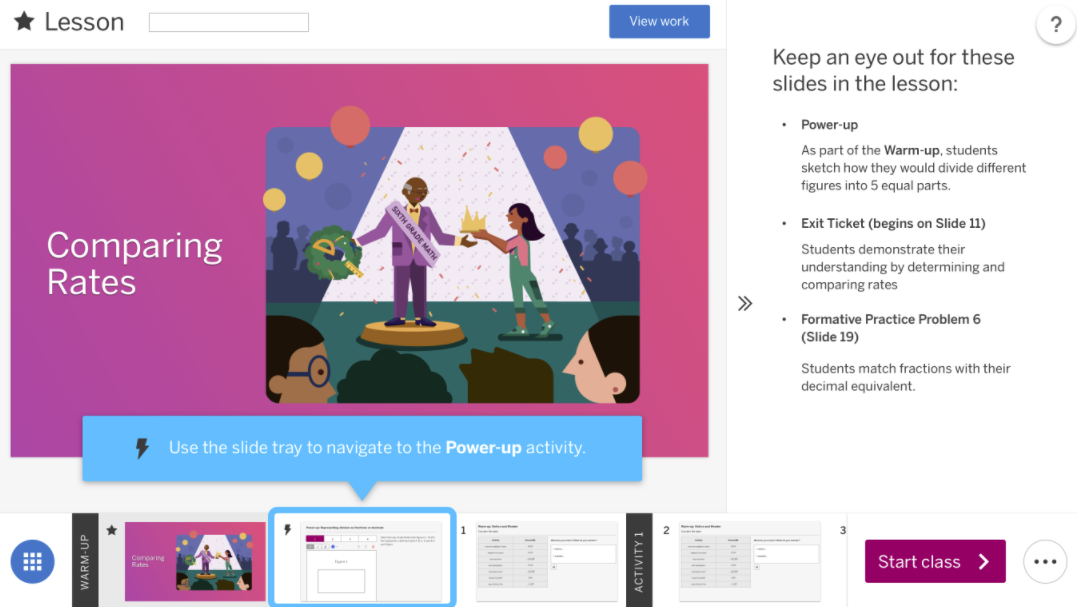
Task: Click the lightning bolt icon in the slide tray
Action: 288,529
